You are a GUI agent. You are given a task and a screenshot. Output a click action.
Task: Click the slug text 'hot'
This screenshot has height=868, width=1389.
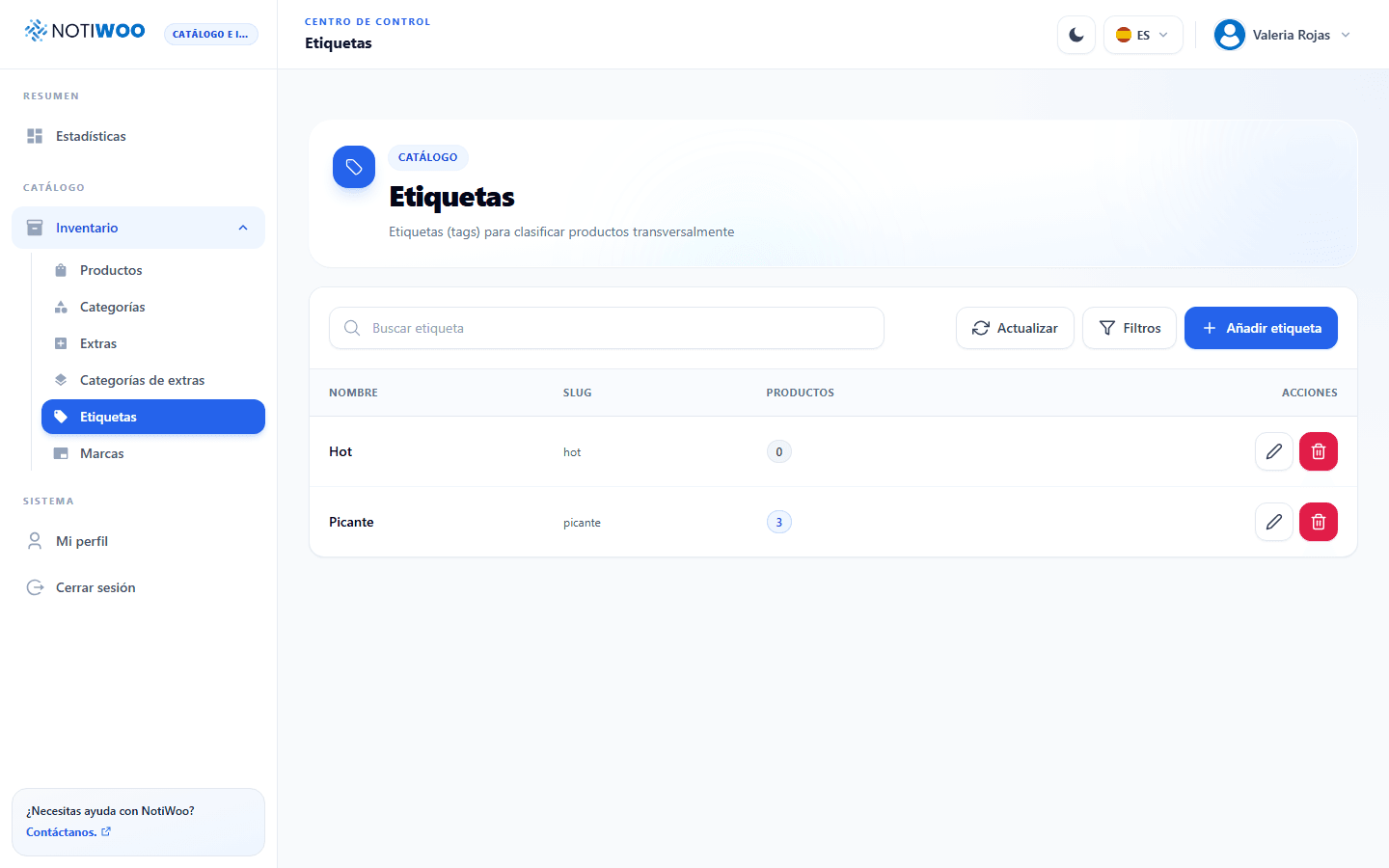pyautogui.click(x=572, y=452)
